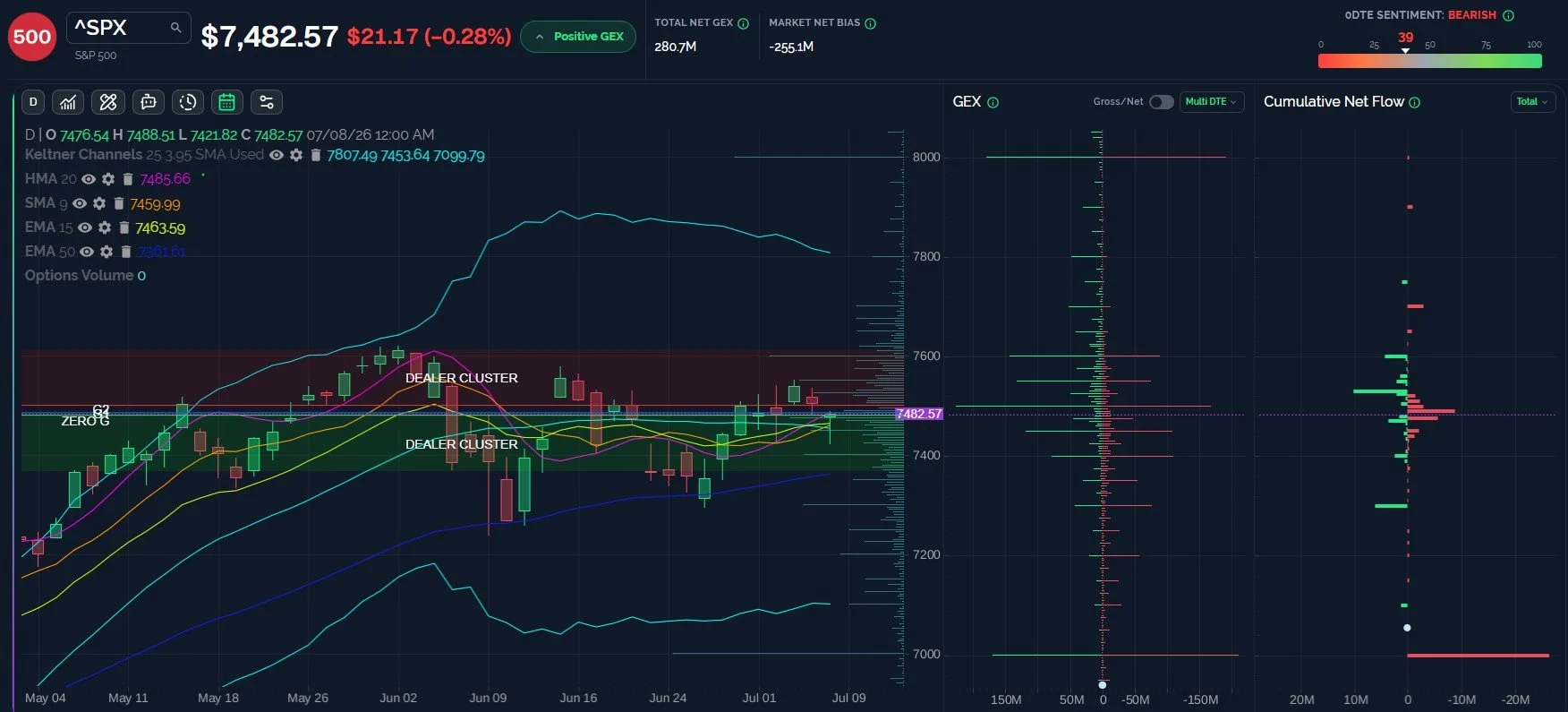Click the 280.7M Total Net GEX value

click(x=676, y=47)
